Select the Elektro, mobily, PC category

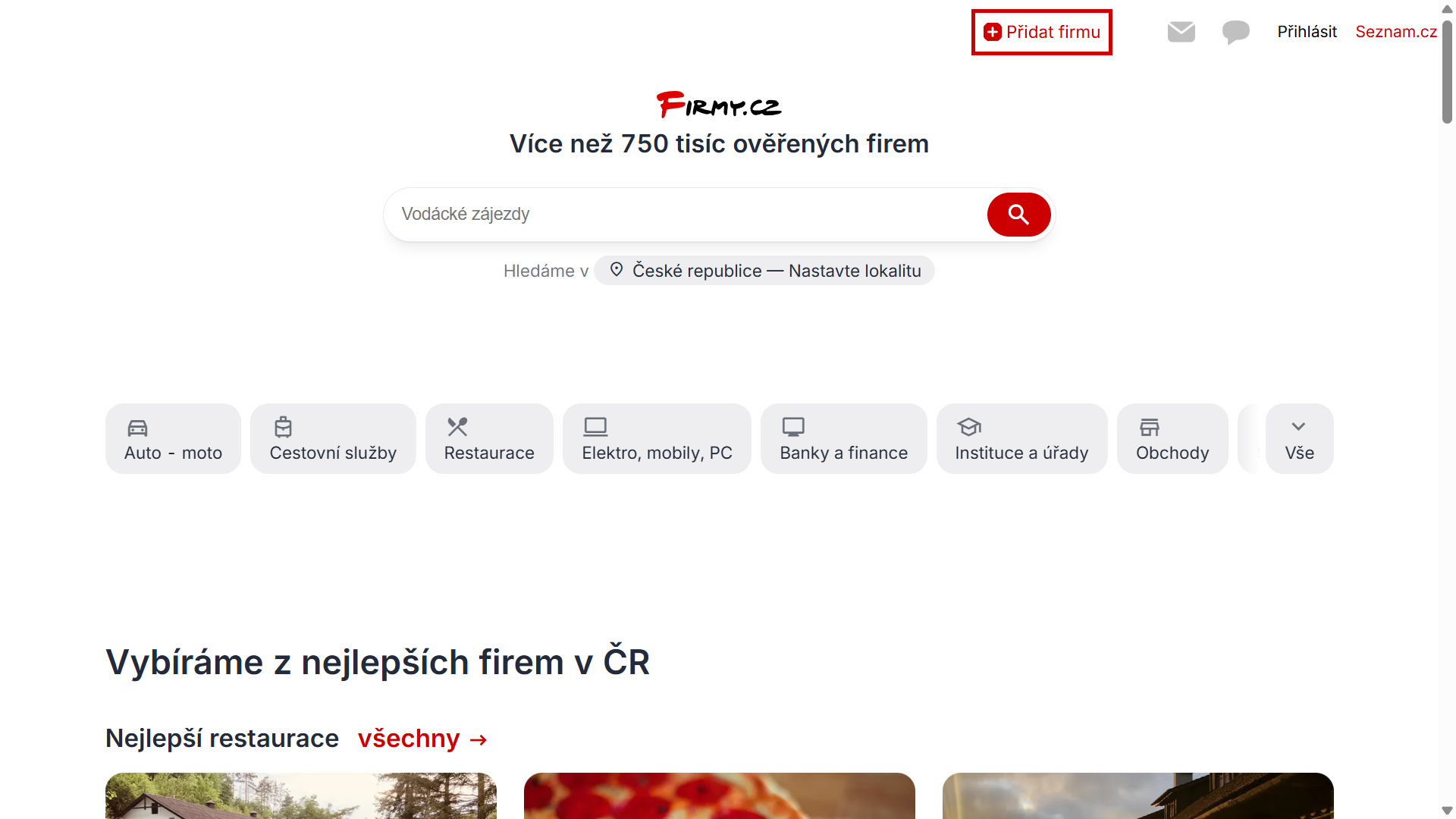[x=657, y=439]
